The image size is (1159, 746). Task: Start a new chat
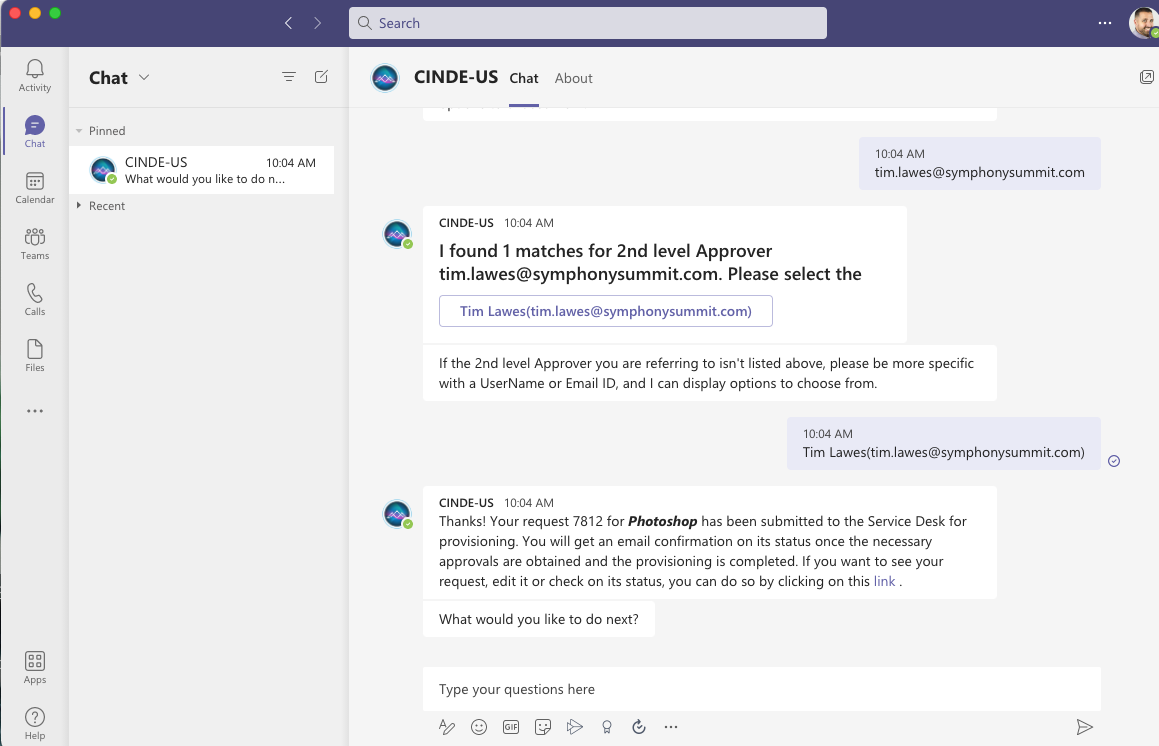click(x=321, y=77)
